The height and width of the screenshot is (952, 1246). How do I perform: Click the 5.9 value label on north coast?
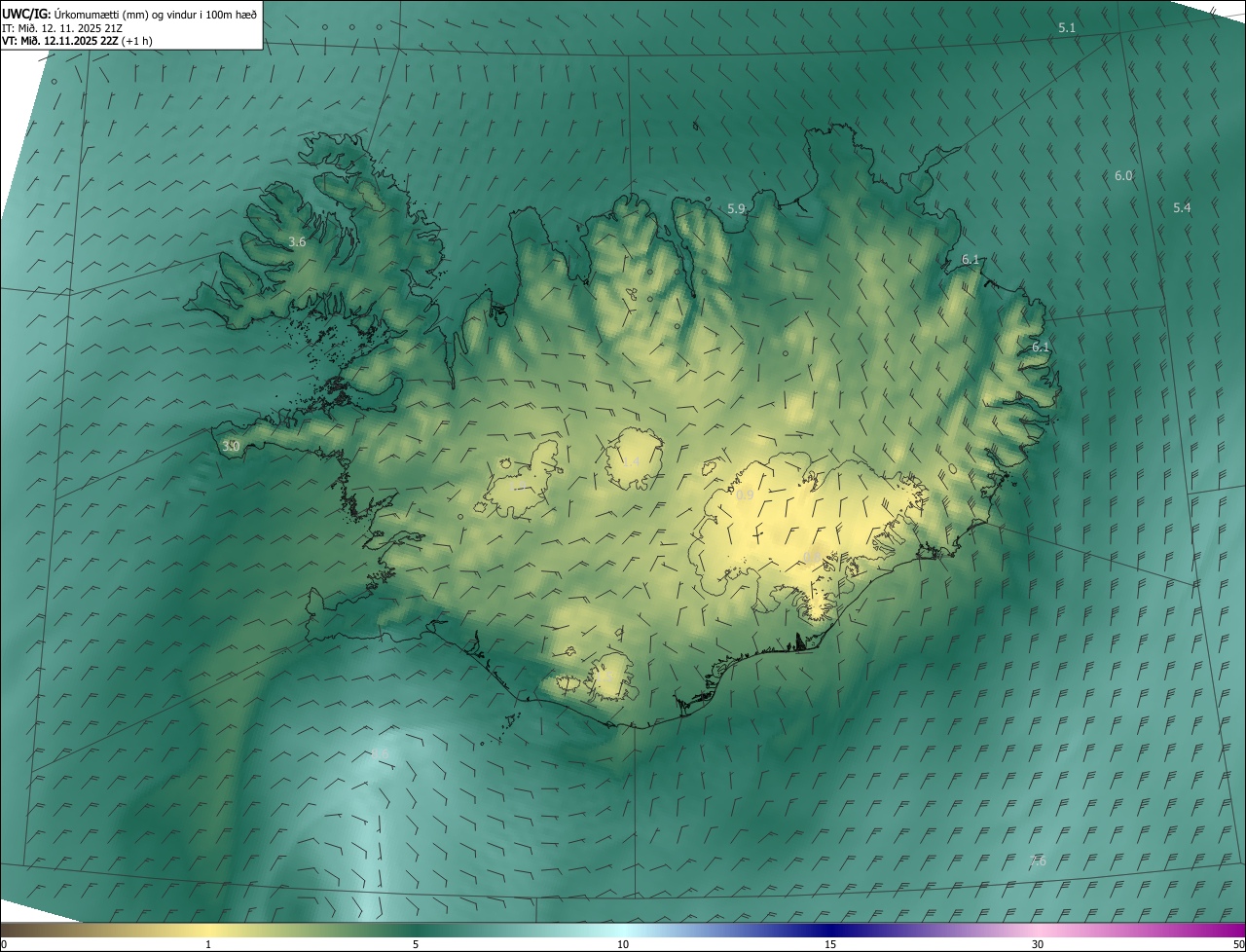736,209
